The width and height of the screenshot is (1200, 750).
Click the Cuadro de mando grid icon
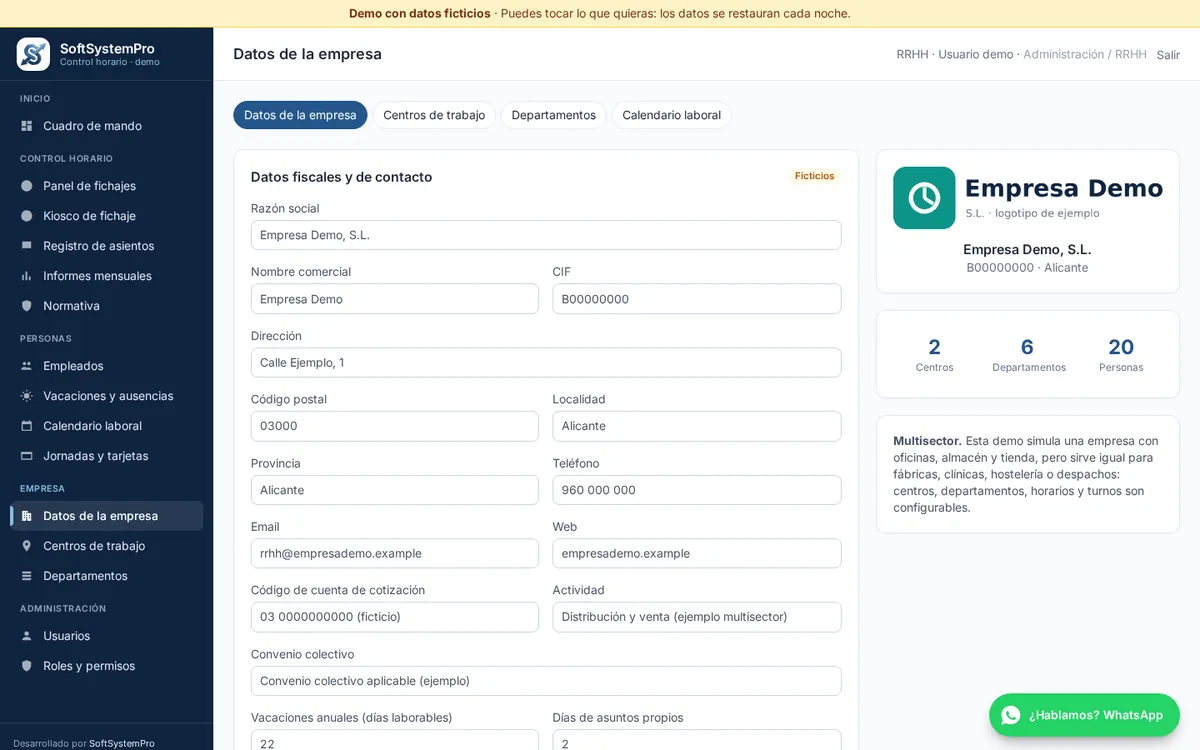coord(27,126)
